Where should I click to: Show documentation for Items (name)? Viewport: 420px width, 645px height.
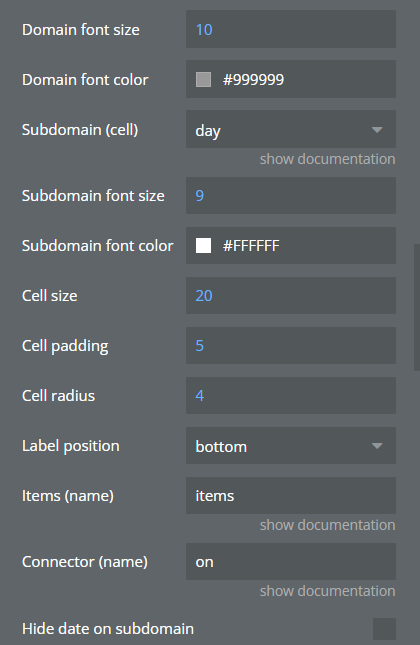327,525
